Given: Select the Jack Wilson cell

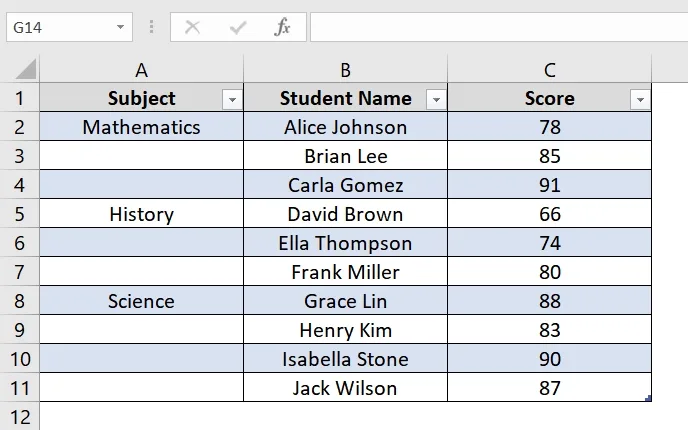Looking at the screenshot, I should click(x=345, y=387).
